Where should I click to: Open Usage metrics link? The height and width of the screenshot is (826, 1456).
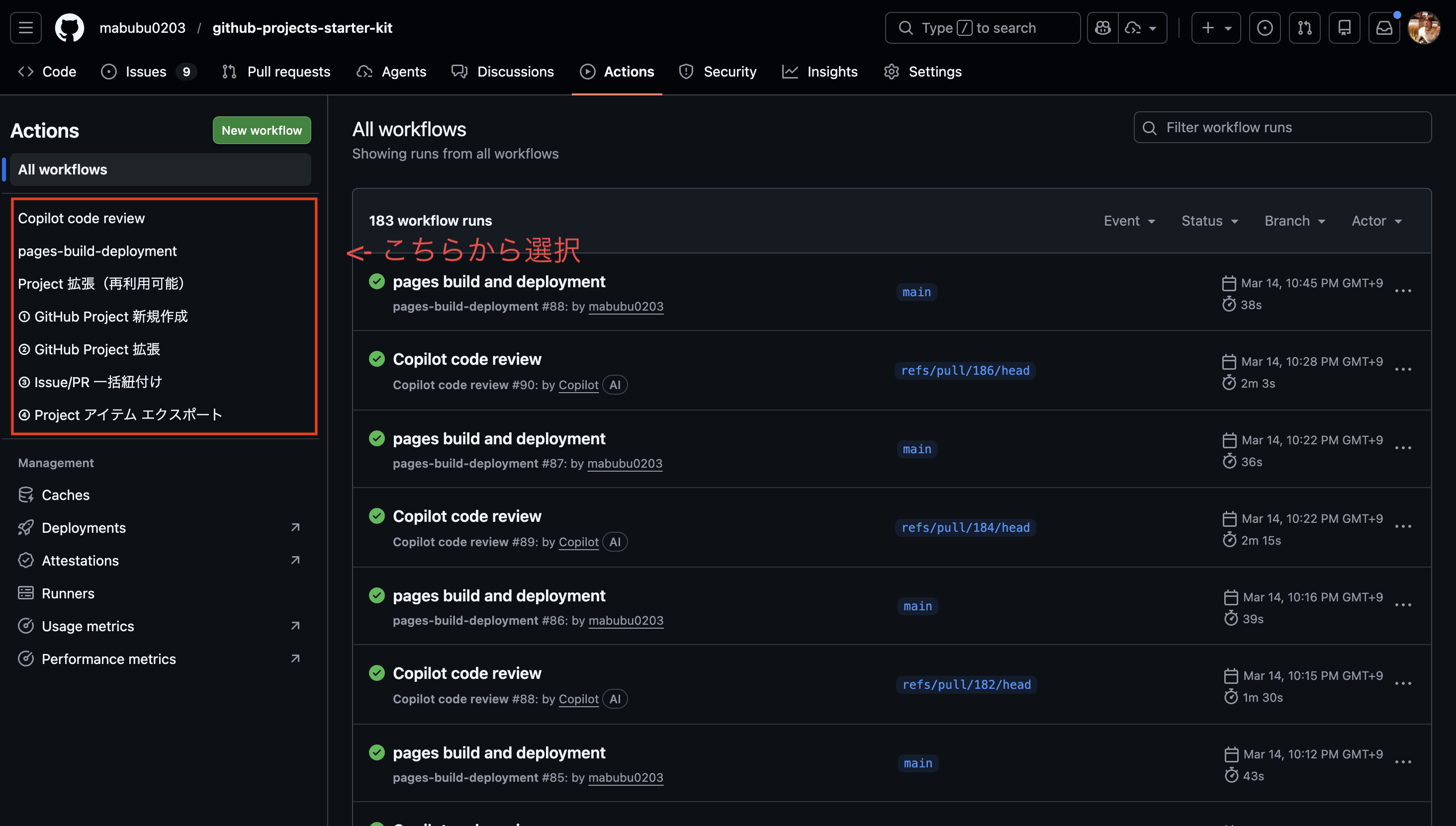click(x=161, y=626)
